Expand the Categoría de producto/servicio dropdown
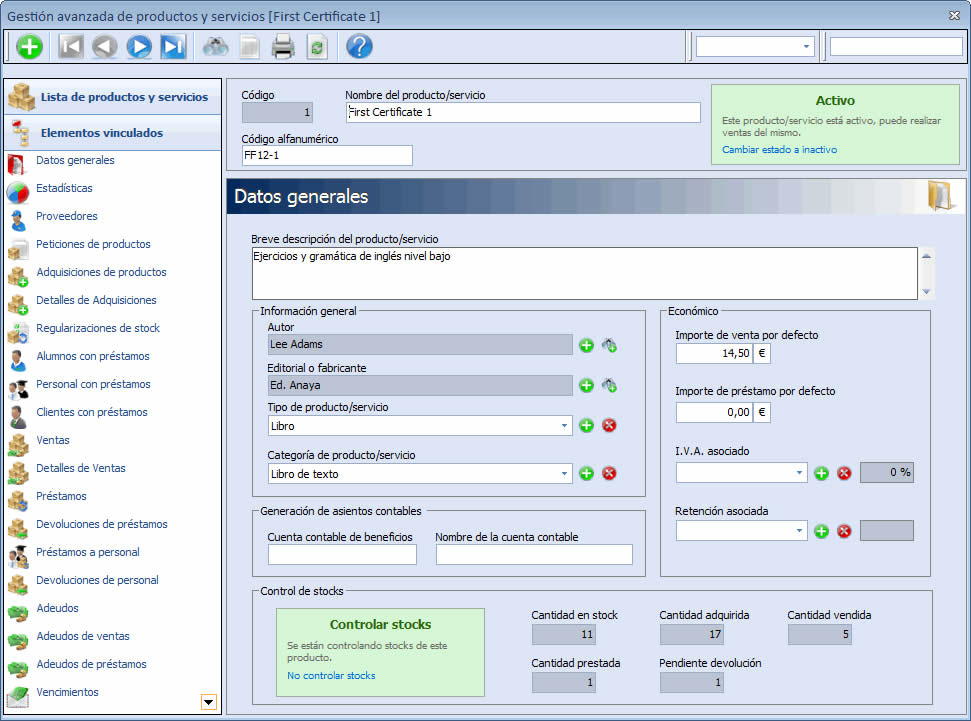The height and width of the screenshot is (721, 971). tap(564, 474)
